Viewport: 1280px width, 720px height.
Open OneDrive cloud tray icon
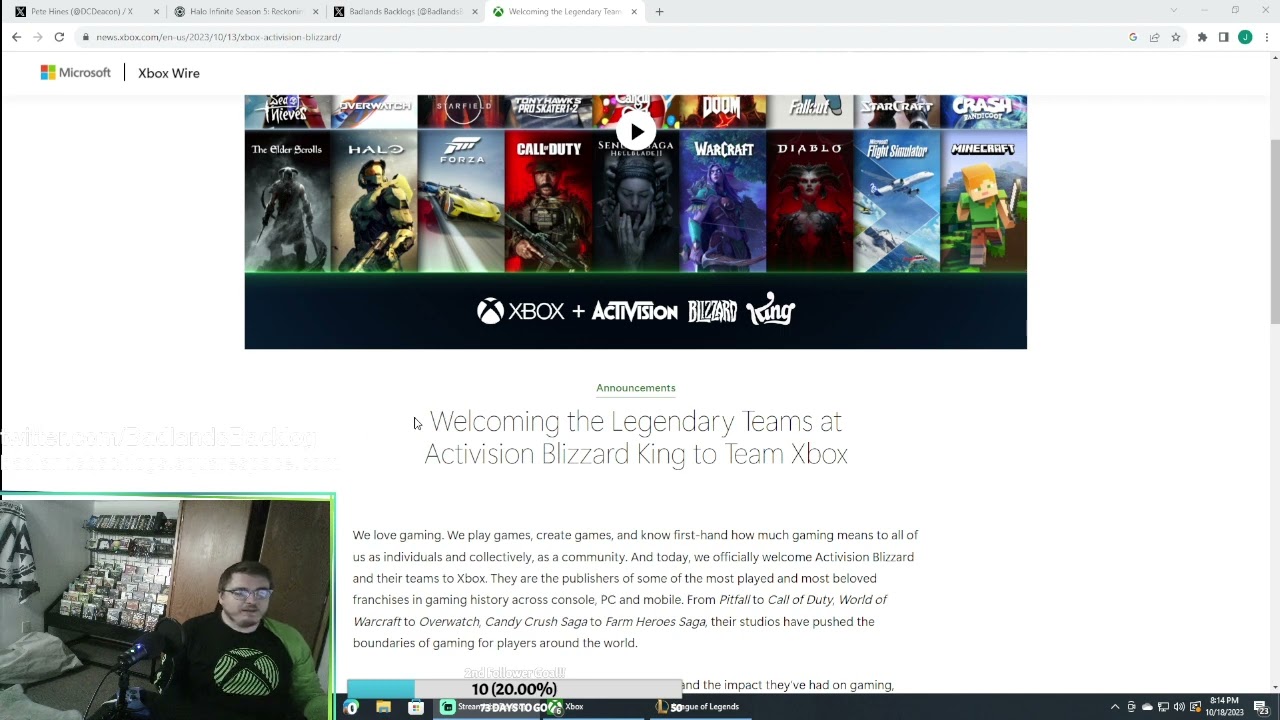click(1147, 707)
